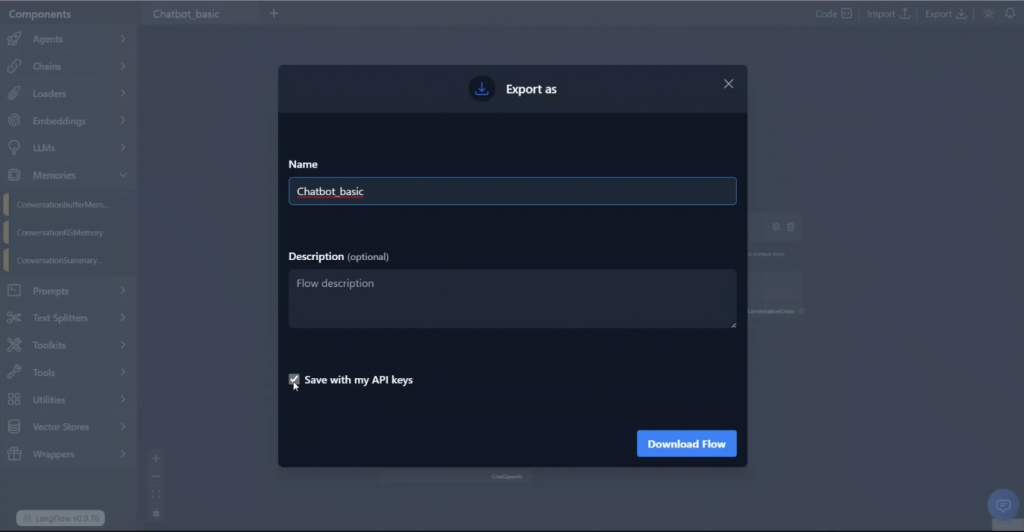Uncheck Save with my API keys
The width and height of the screenshot is (1024, 532).
(294, 379)
